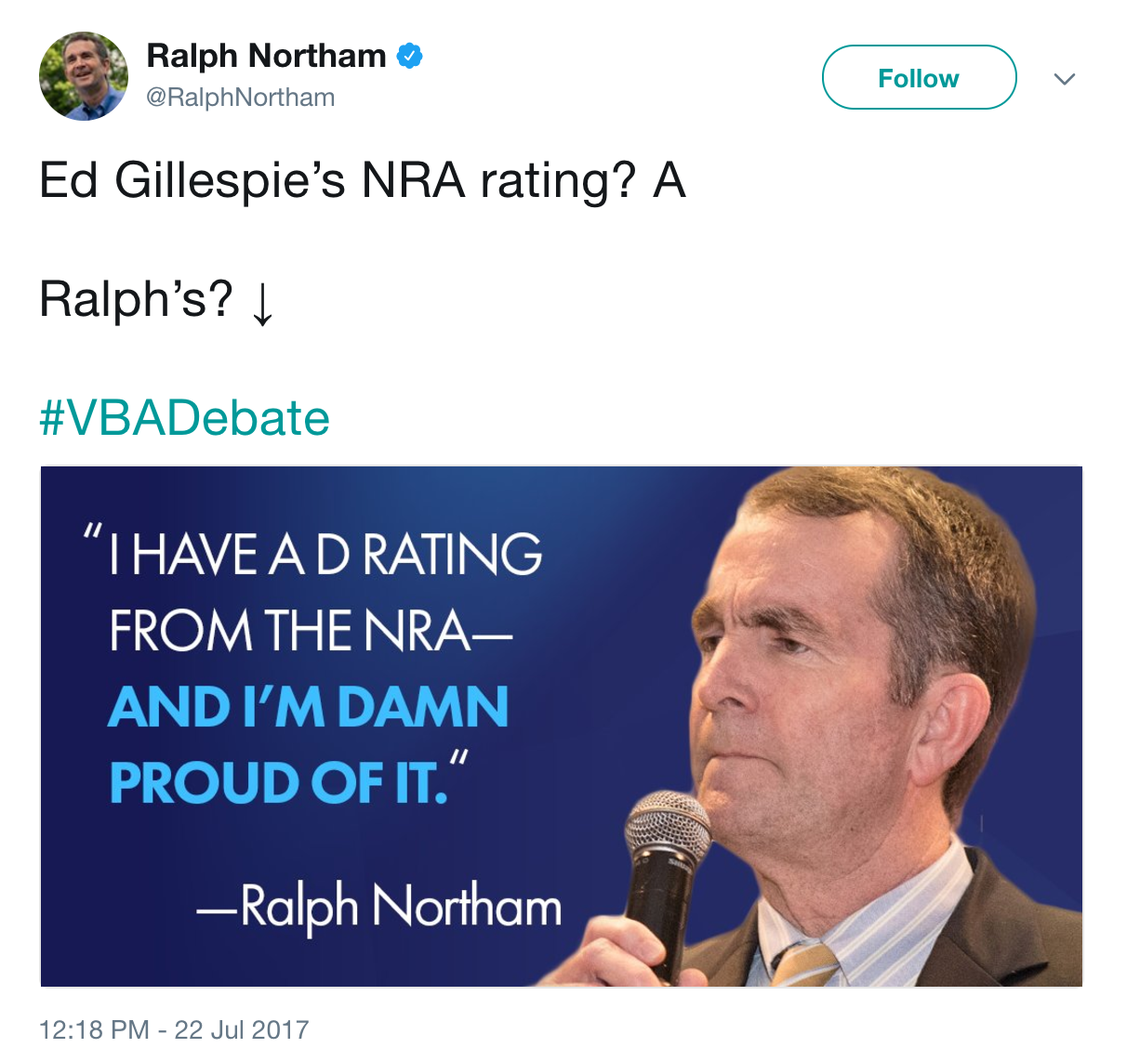Click the striped tie in the photo

805,964
